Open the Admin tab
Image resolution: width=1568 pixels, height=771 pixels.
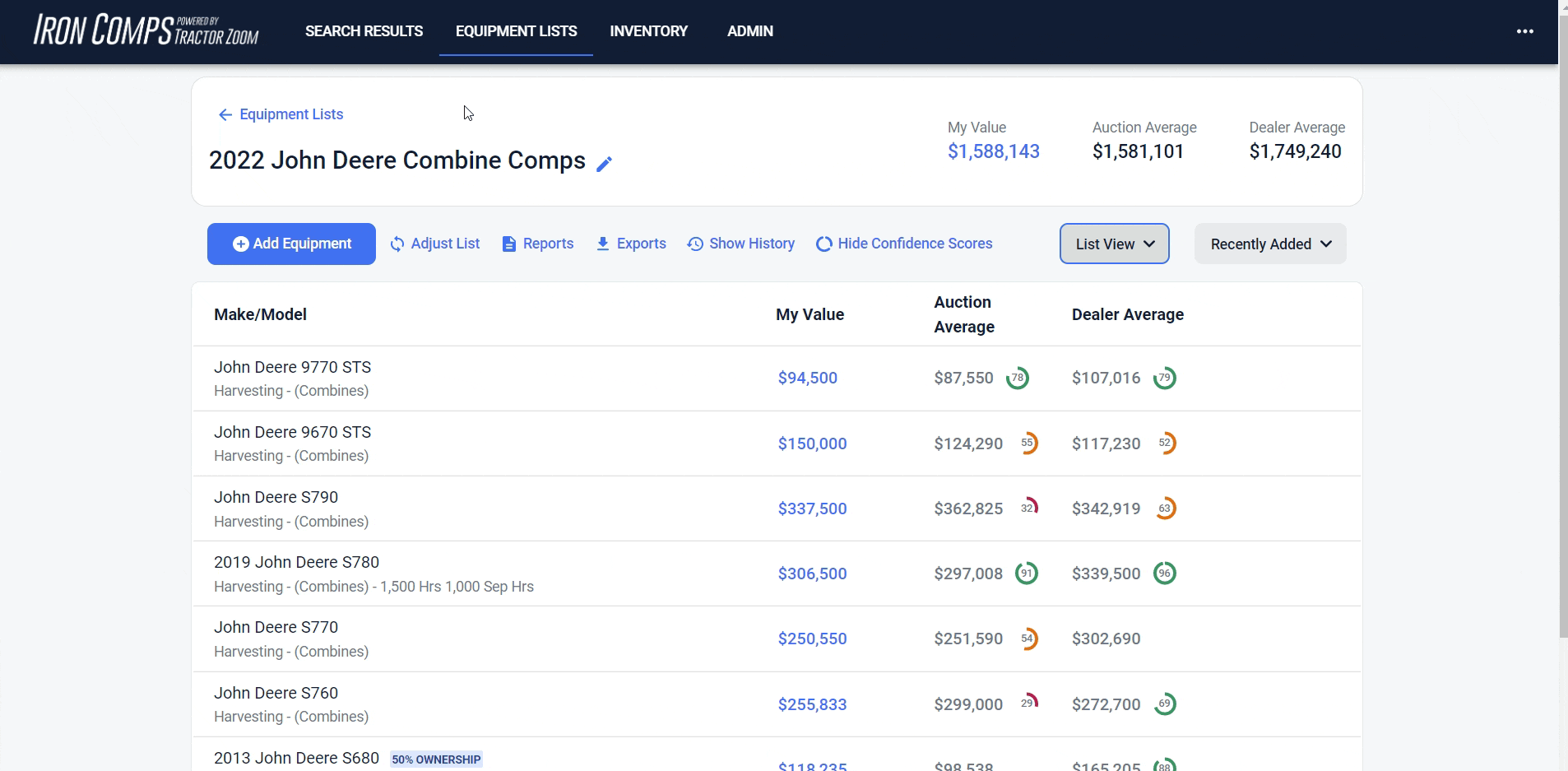pyautogui.click(x=749, y=31)
